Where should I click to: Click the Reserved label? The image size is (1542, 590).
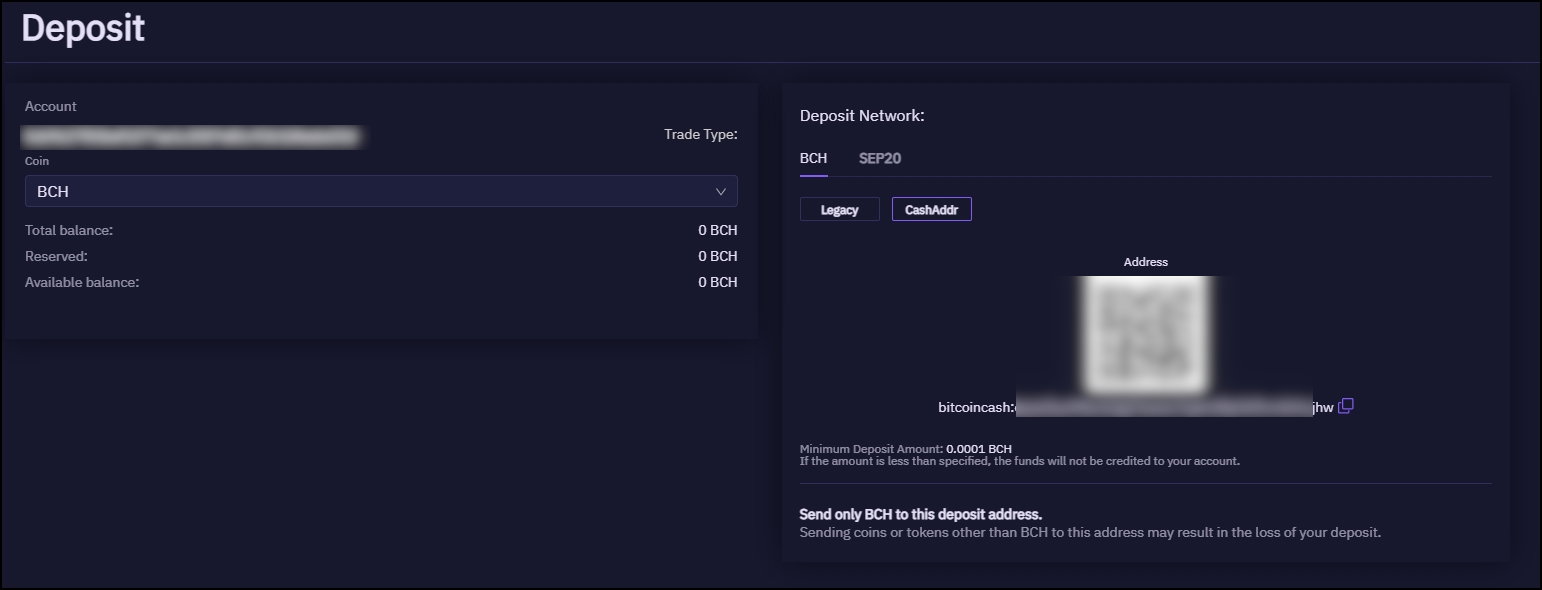pyautogui.click(x=56, y=257)
